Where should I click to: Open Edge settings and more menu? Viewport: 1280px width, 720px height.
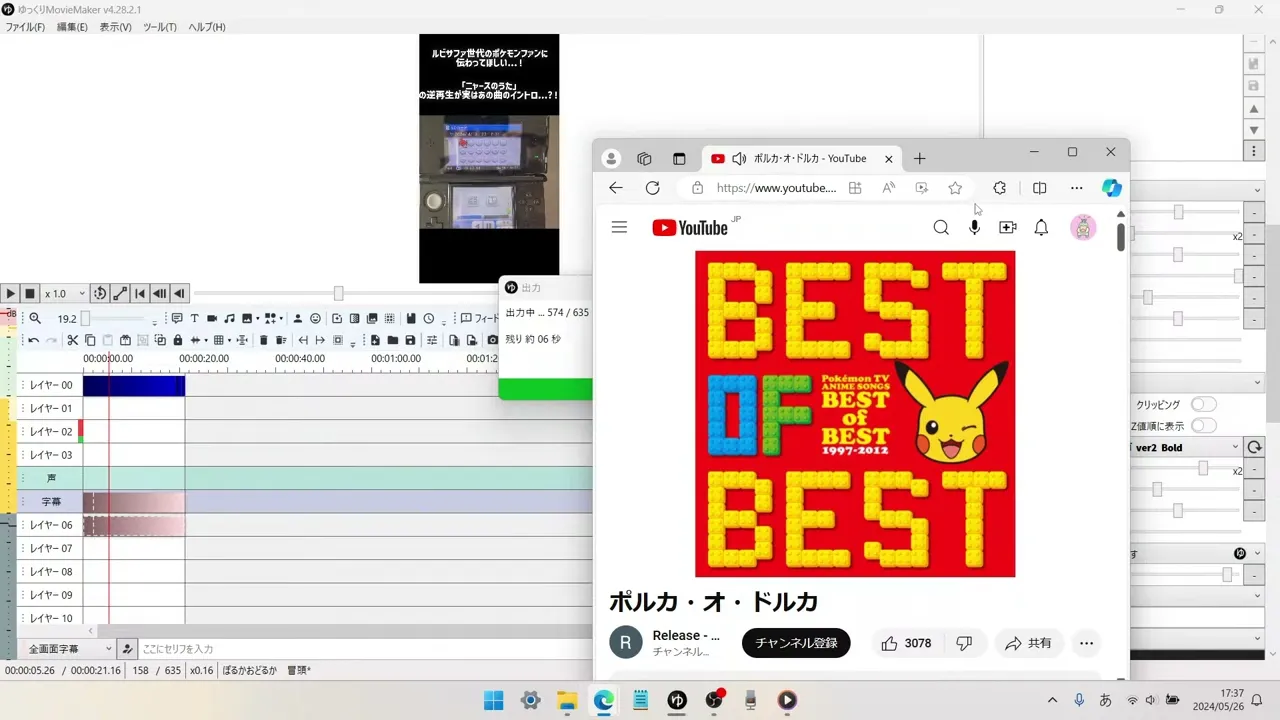[1076, 188]
